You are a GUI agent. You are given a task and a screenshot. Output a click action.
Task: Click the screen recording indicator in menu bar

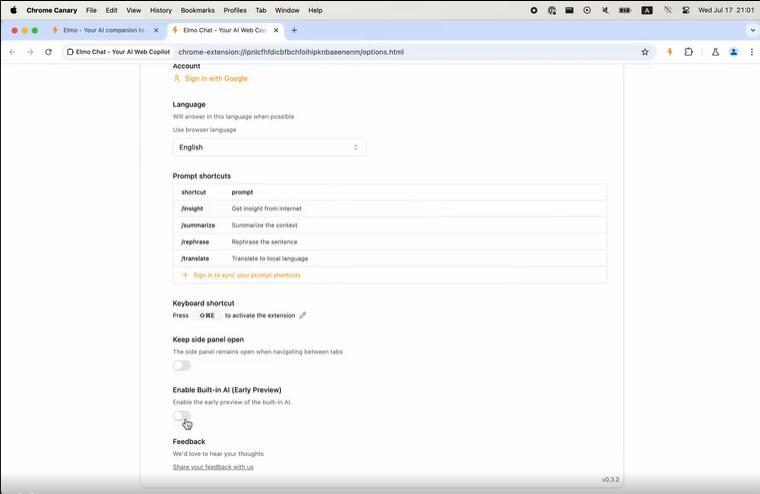click(534, 10)
